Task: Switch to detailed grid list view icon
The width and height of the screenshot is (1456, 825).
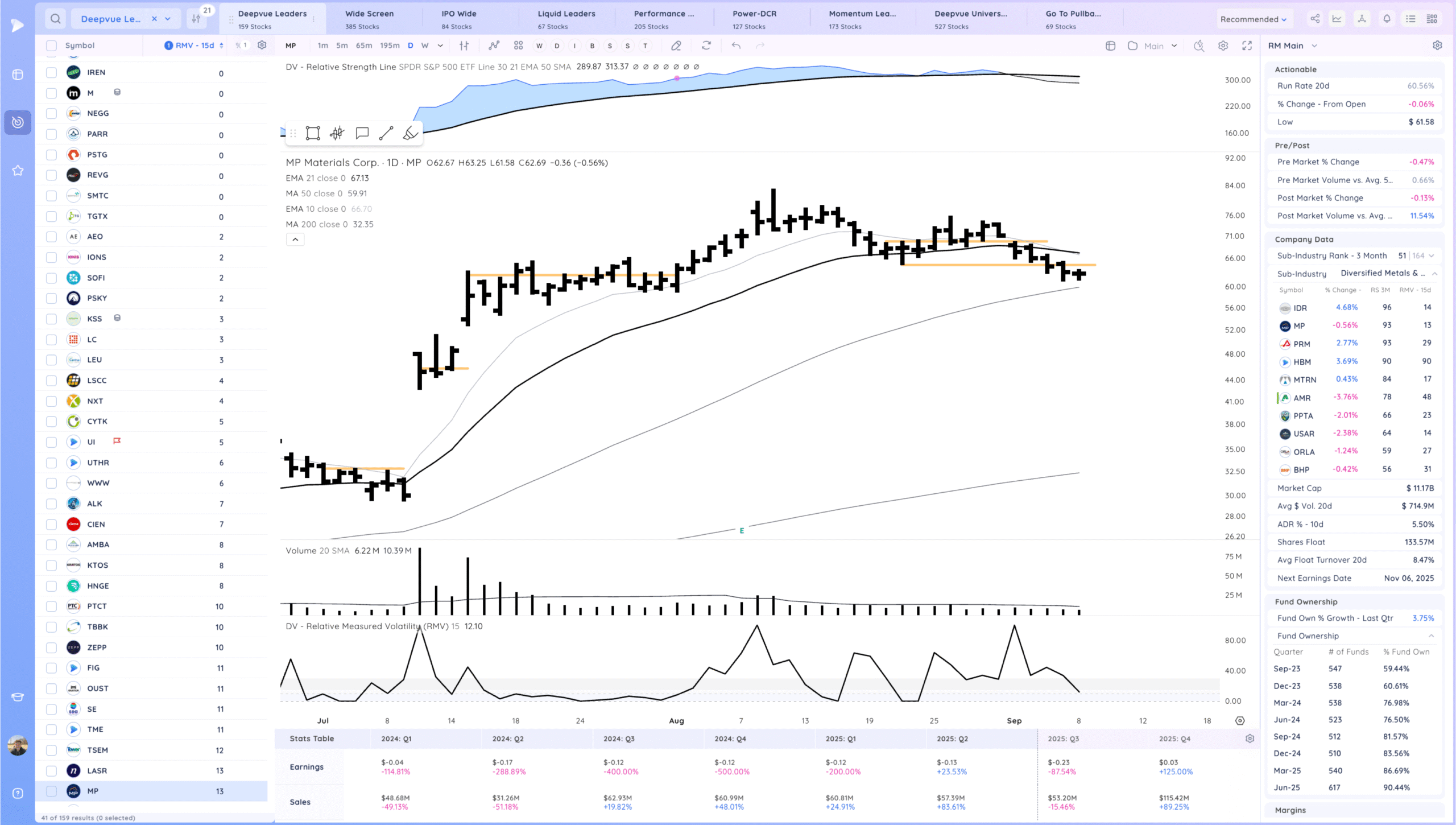Action: [1432, 19]
